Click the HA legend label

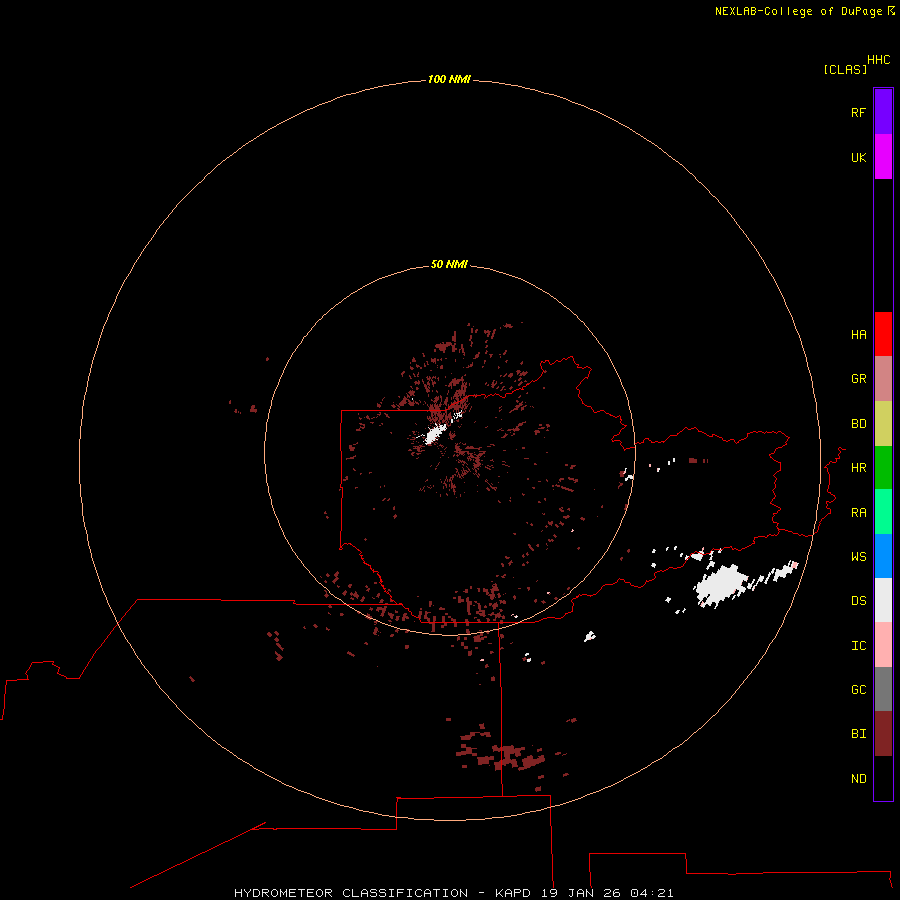[858, 335]
